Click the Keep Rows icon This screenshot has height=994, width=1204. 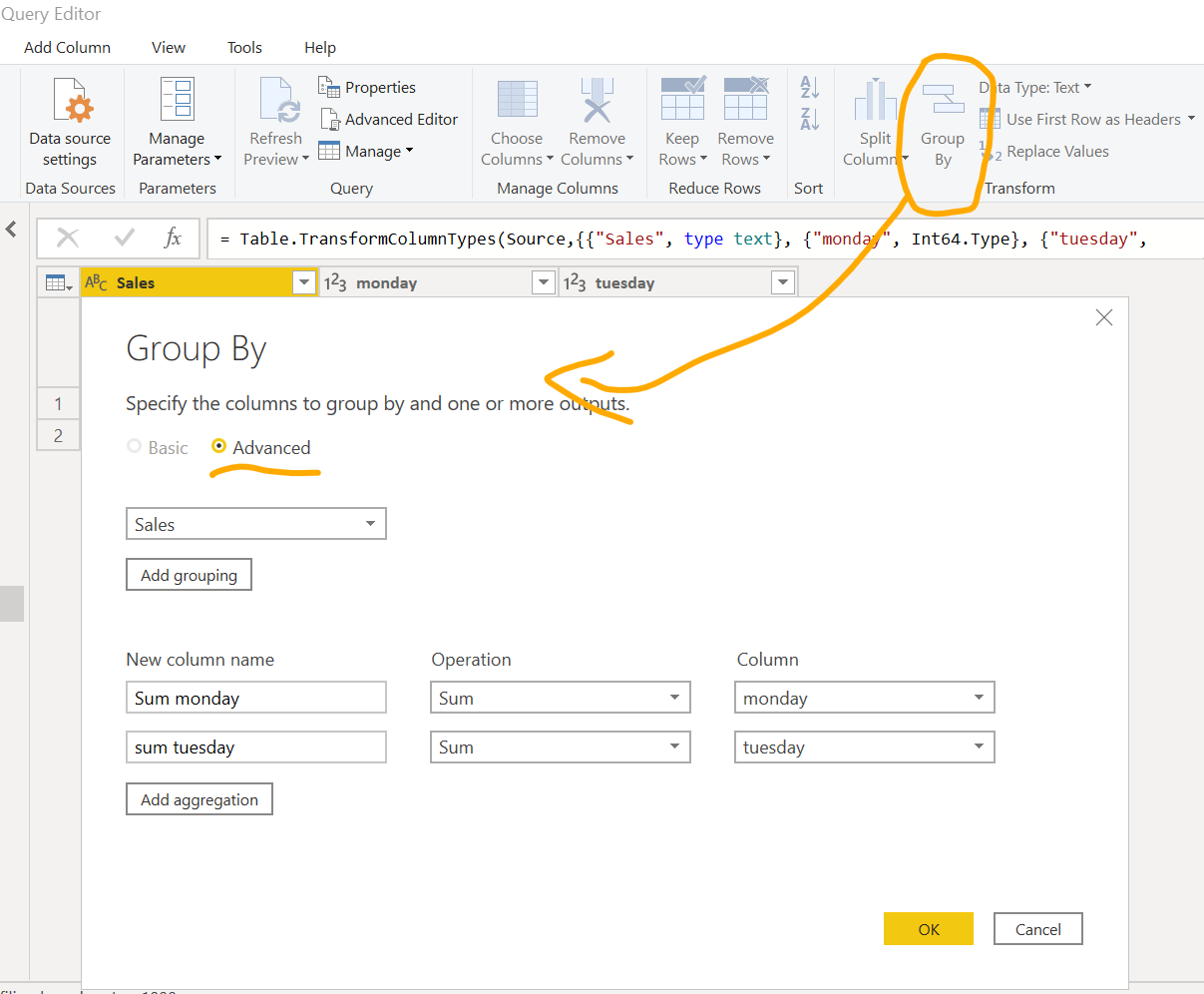pyautogui.click(x=682, y=100)
